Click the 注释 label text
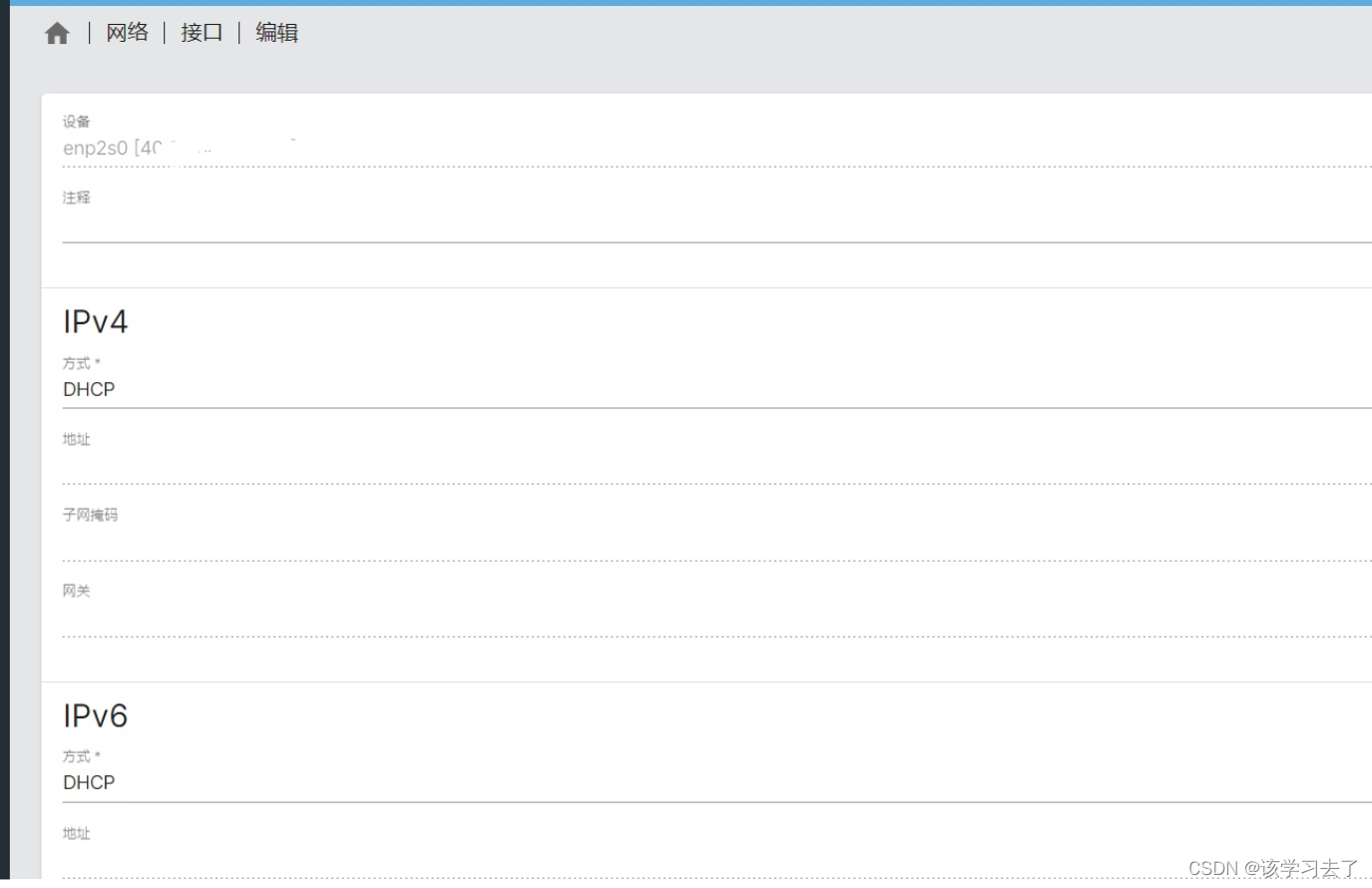Image resolution: width=1372 pixels, height=888 pixels. [77, 198]
